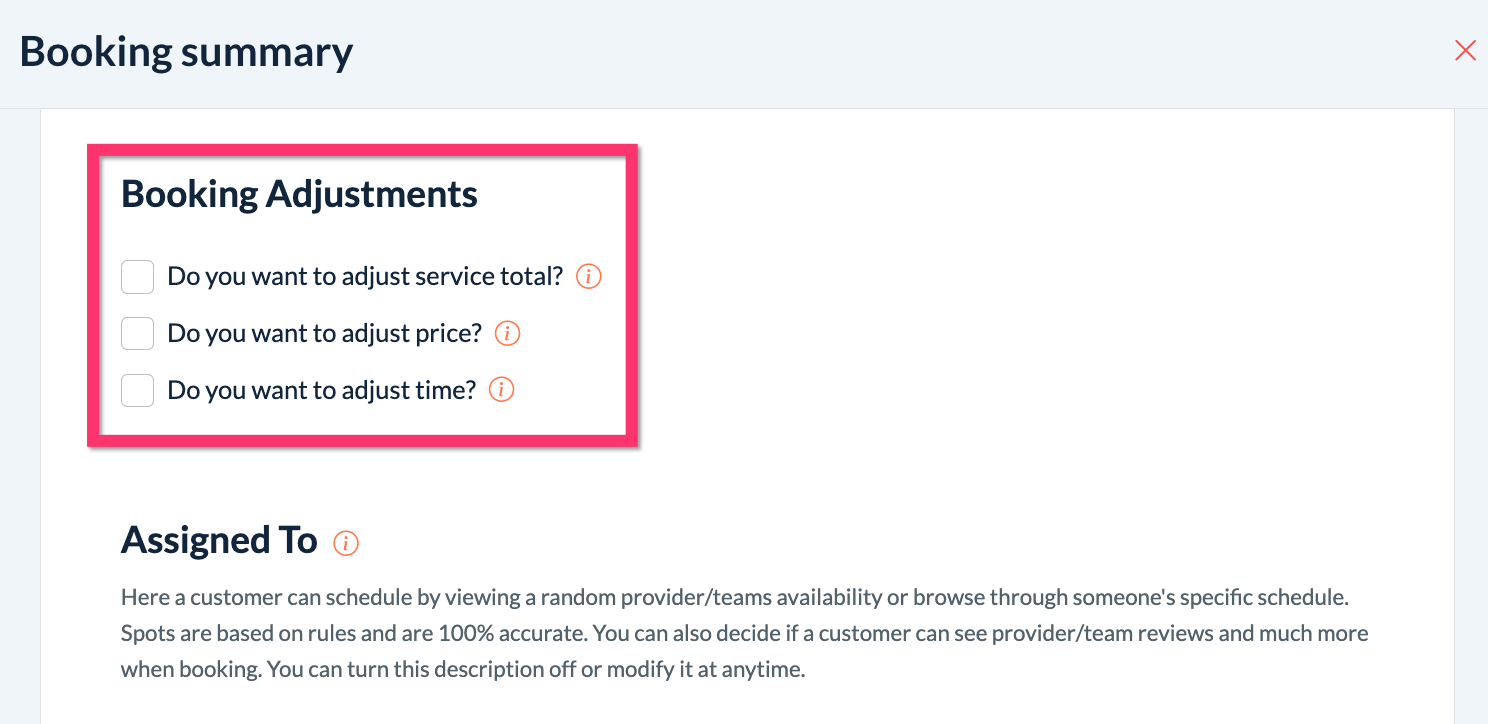Show info tooltip for adjust service total
1488x724 pixels.
[589, 276]
